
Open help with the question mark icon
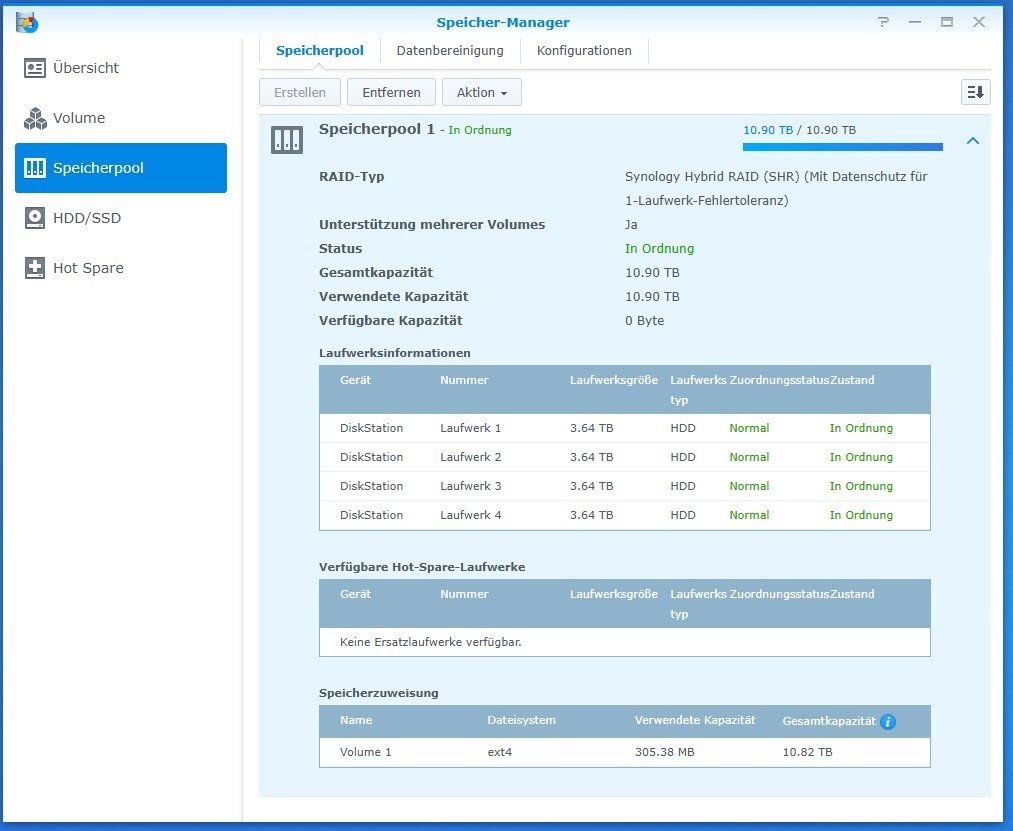pyautogui.click(x=883, y=22)
